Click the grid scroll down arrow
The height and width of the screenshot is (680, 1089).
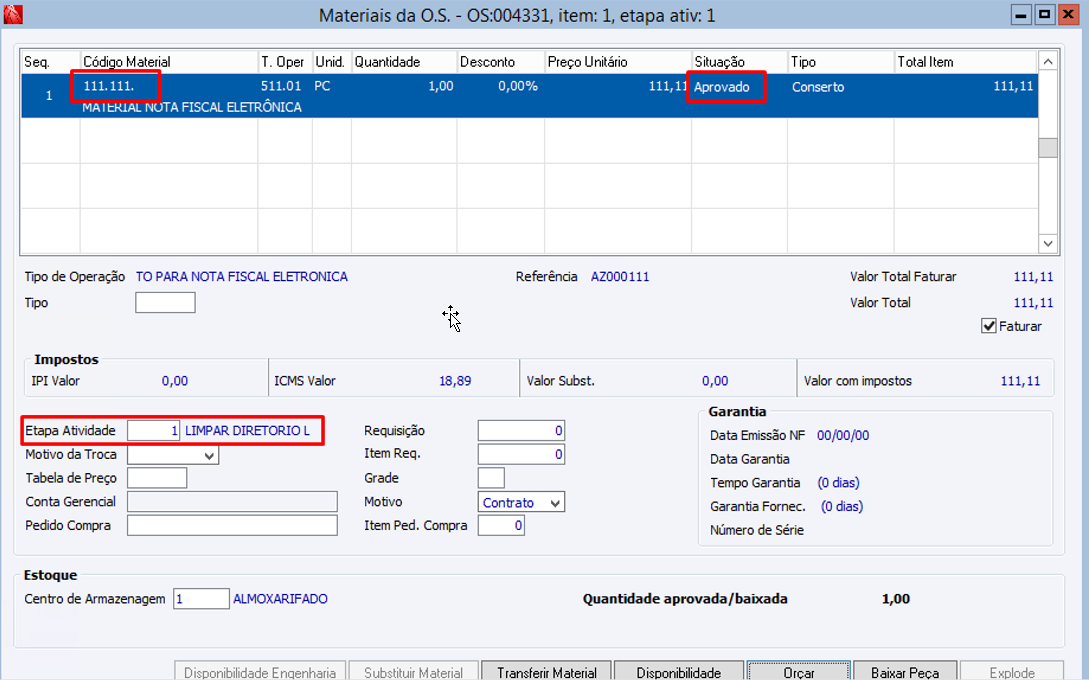click(1048, 243)
